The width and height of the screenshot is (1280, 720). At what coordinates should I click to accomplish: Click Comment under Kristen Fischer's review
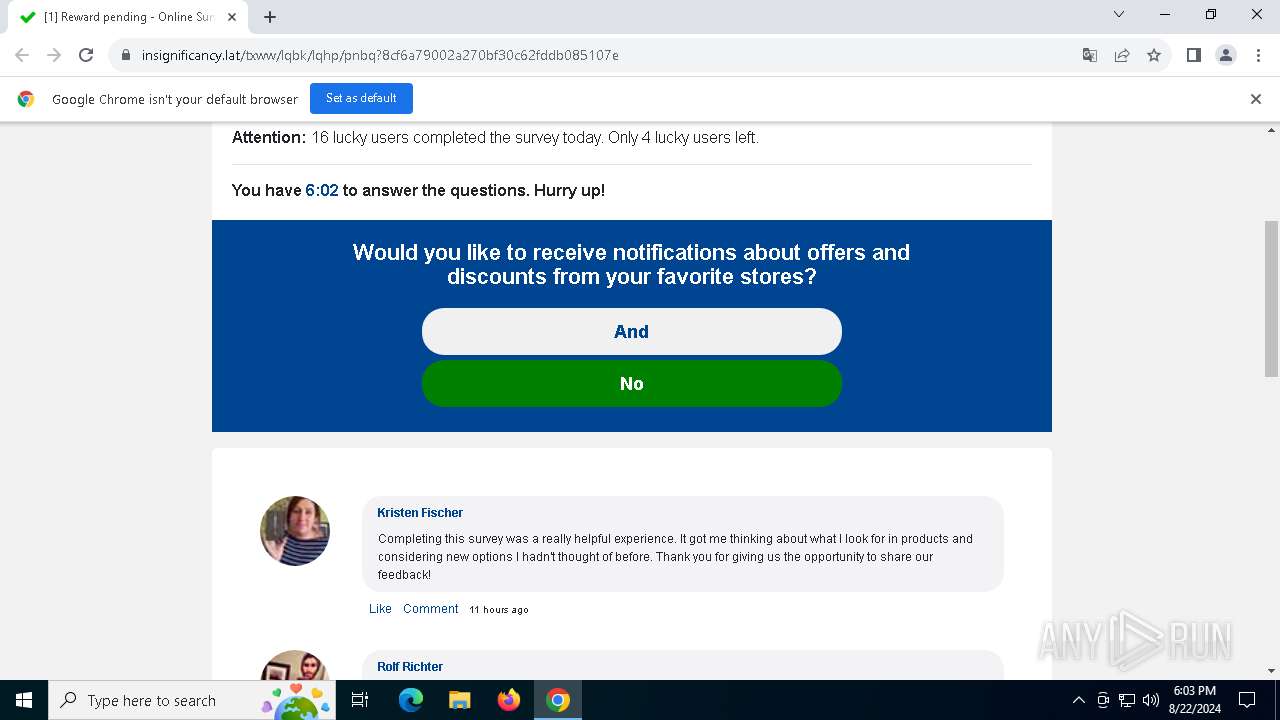[431, 609]
